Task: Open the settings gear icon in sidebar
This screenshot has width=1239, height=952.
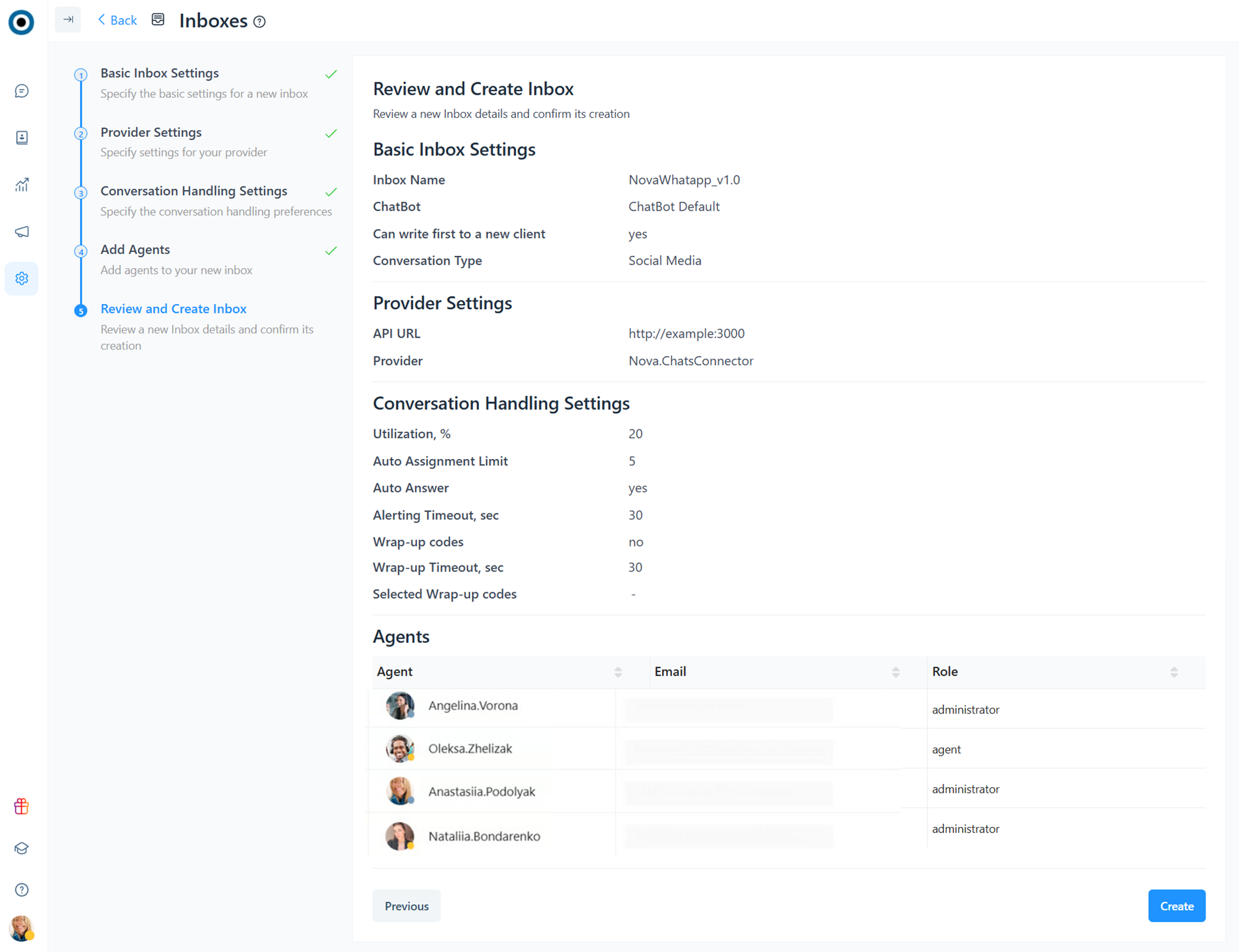Action: click(x=22, y=279)
